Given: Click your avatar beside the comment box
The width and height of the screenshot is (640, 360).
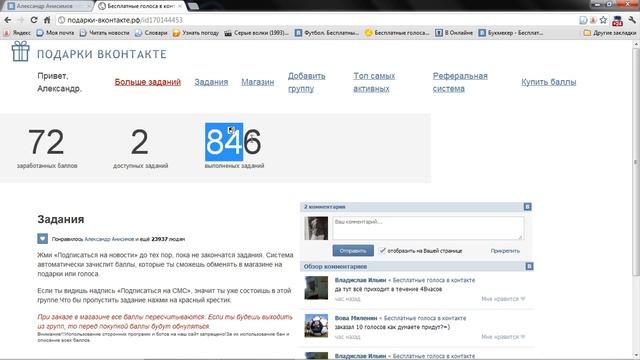Looking at the screenshot, I should pyautogui.click(x=316, y=228).
